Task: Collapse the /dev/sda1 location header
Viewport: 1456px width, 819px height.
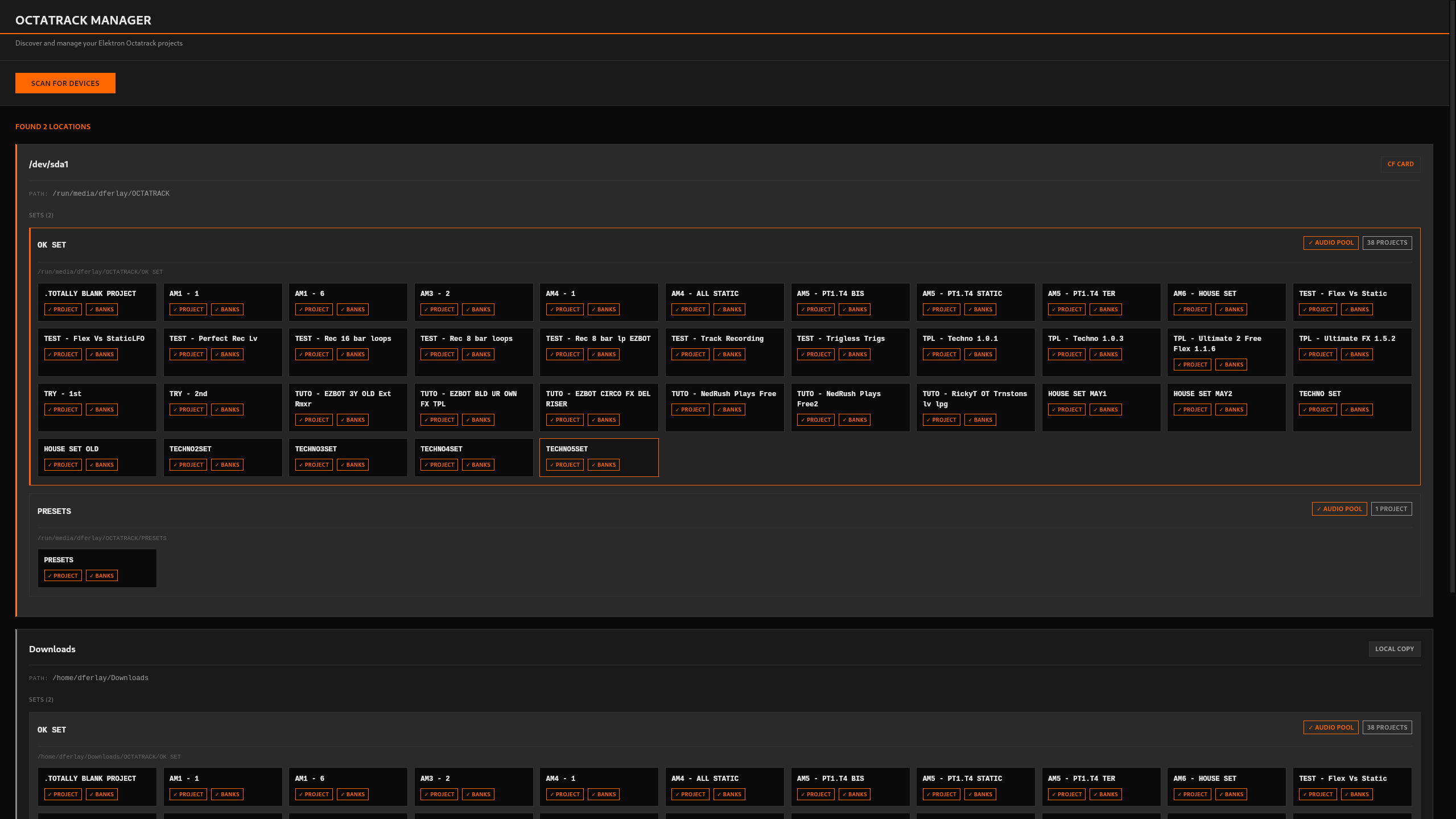Action: coord(49,164)
